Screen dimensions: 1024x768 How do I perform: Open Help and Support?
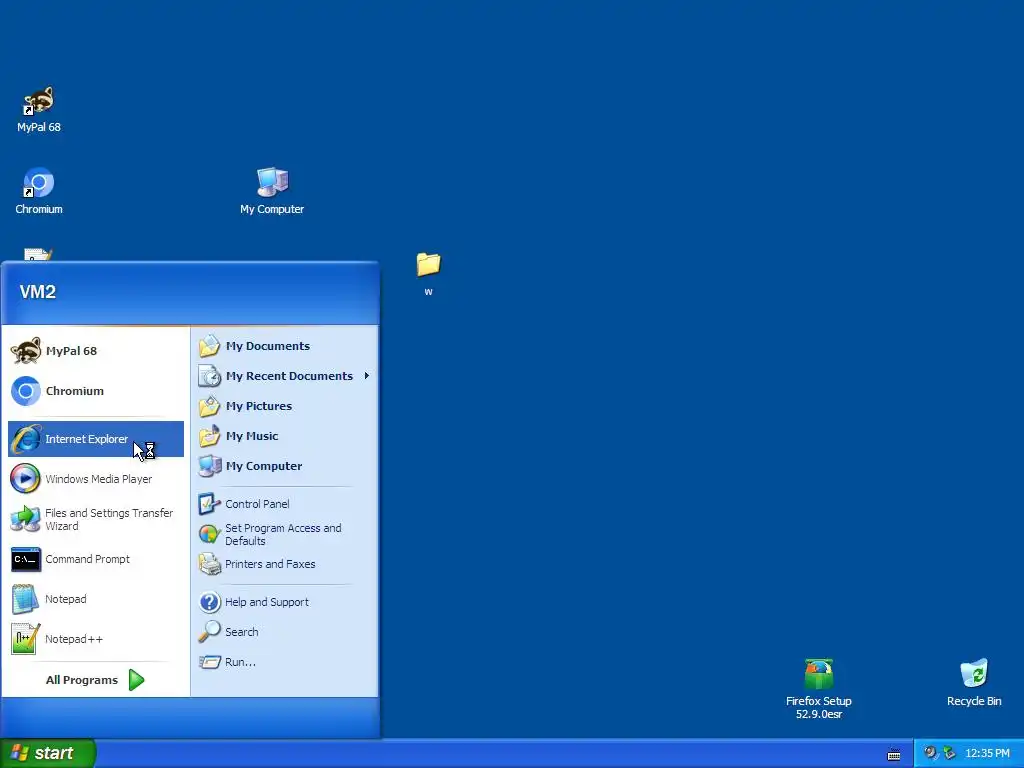tap(285, 602)
